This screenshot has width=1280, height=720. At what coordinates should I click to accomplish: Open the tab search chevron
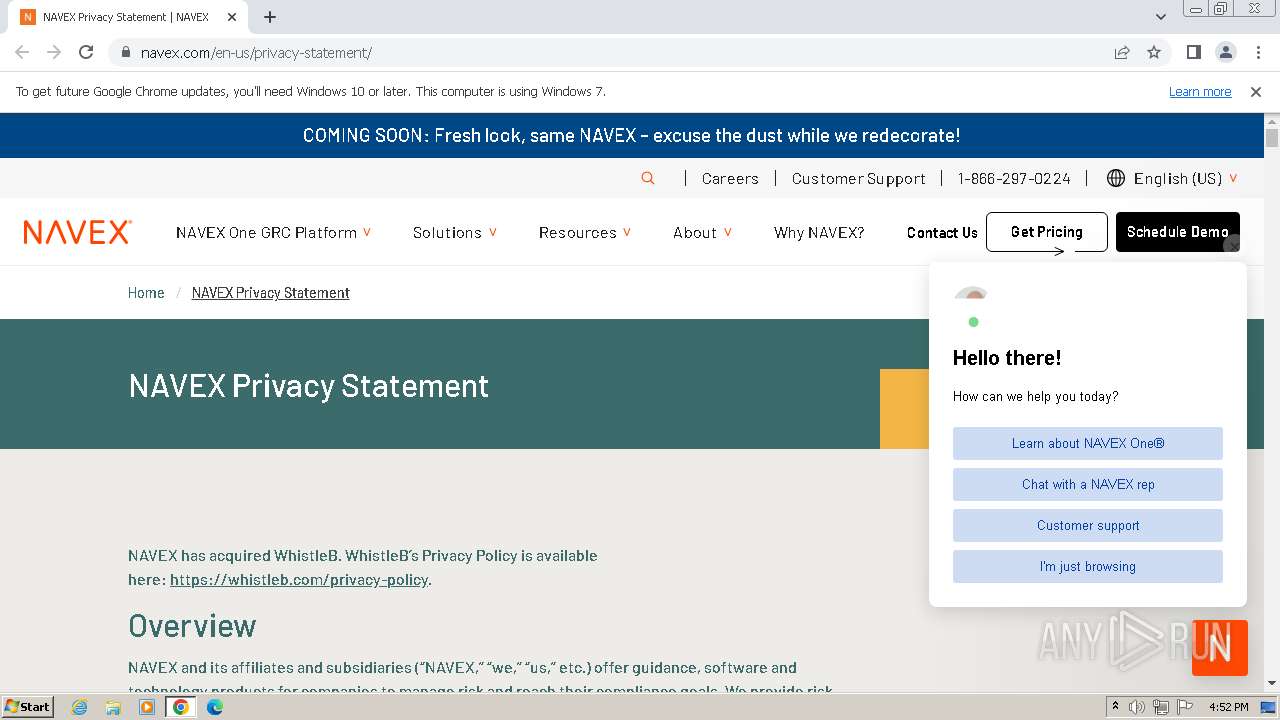1160,17
